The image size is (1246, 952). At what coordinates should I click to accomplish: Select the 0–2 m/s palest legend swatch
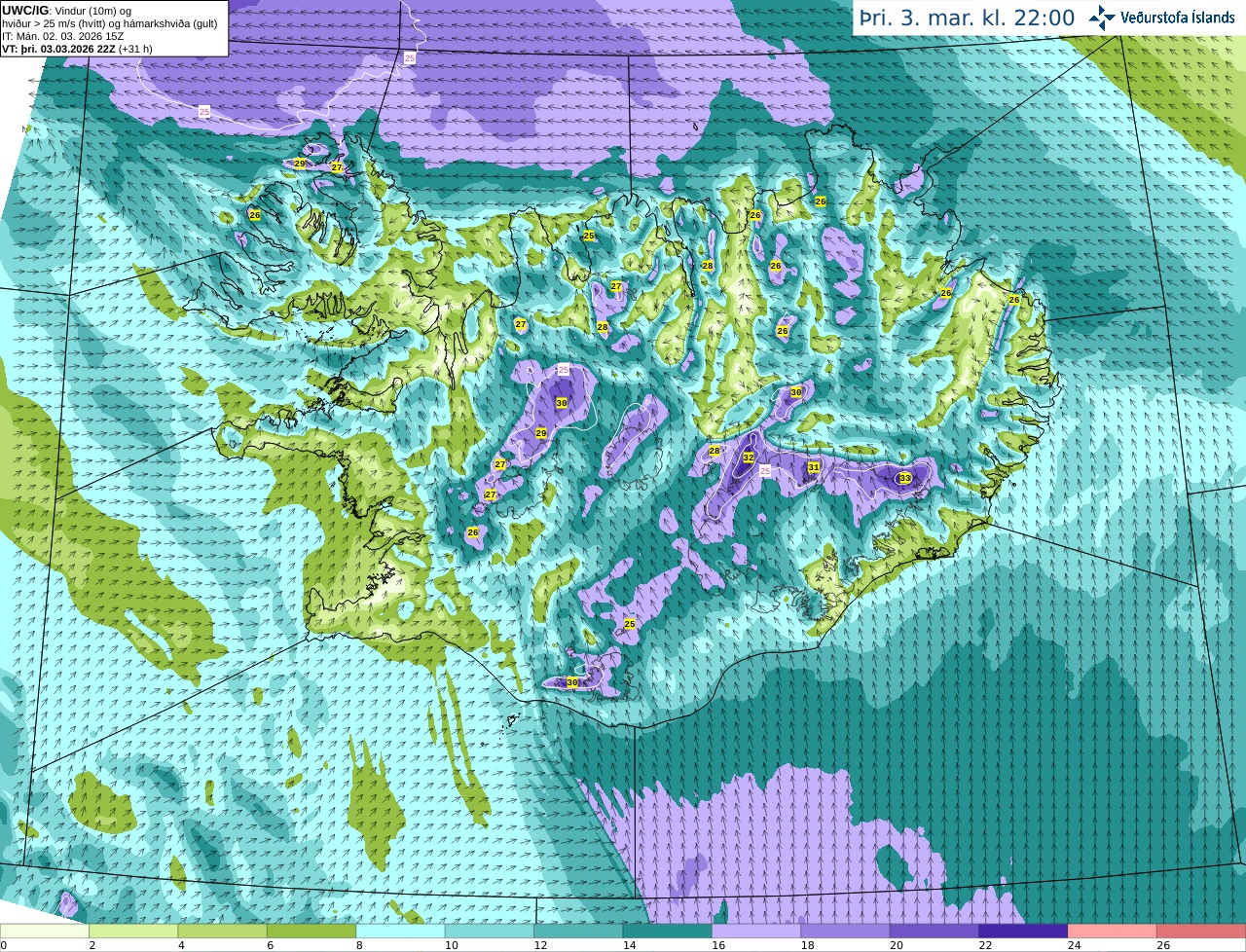[45, 931]
